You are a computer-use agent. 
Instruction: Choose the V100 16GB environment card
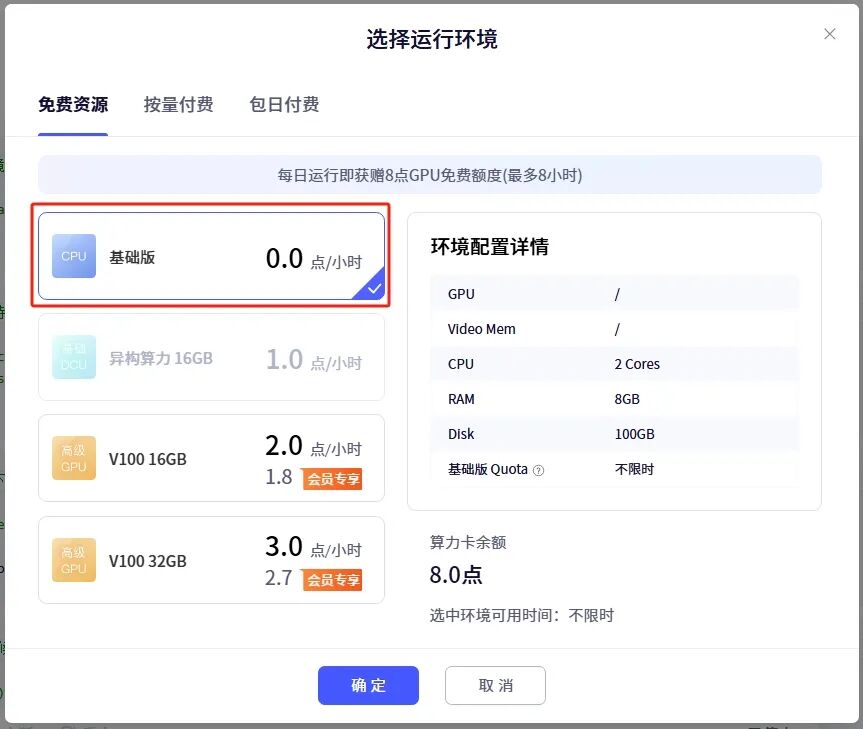(211, 458)
